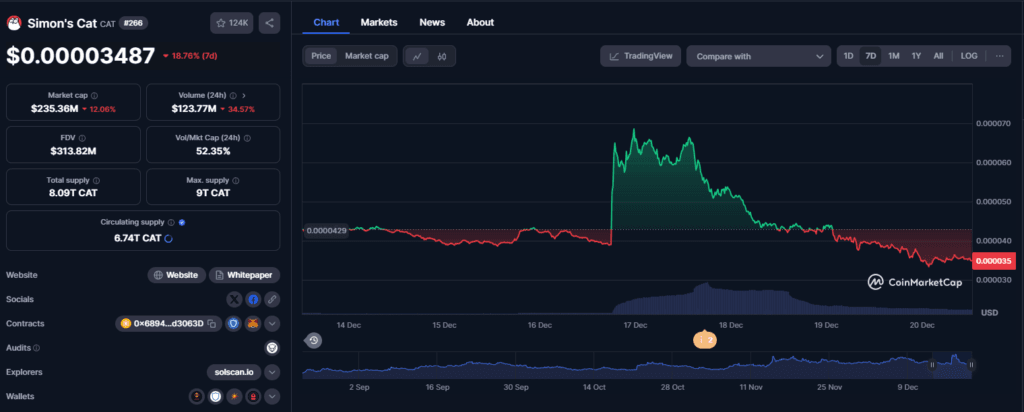Viewport: 1024px width, 412px height.
Task: Set chart range to 1Y
Action: coord(916,56)
